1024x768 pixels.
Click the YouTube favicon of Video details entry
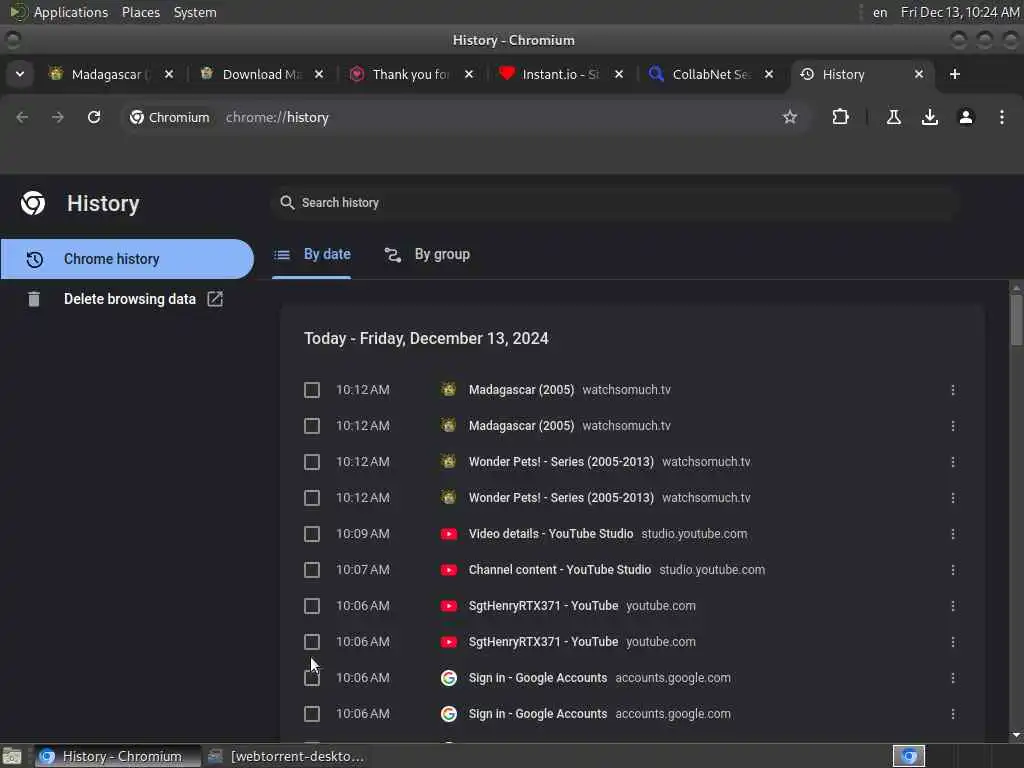(449, 534)
